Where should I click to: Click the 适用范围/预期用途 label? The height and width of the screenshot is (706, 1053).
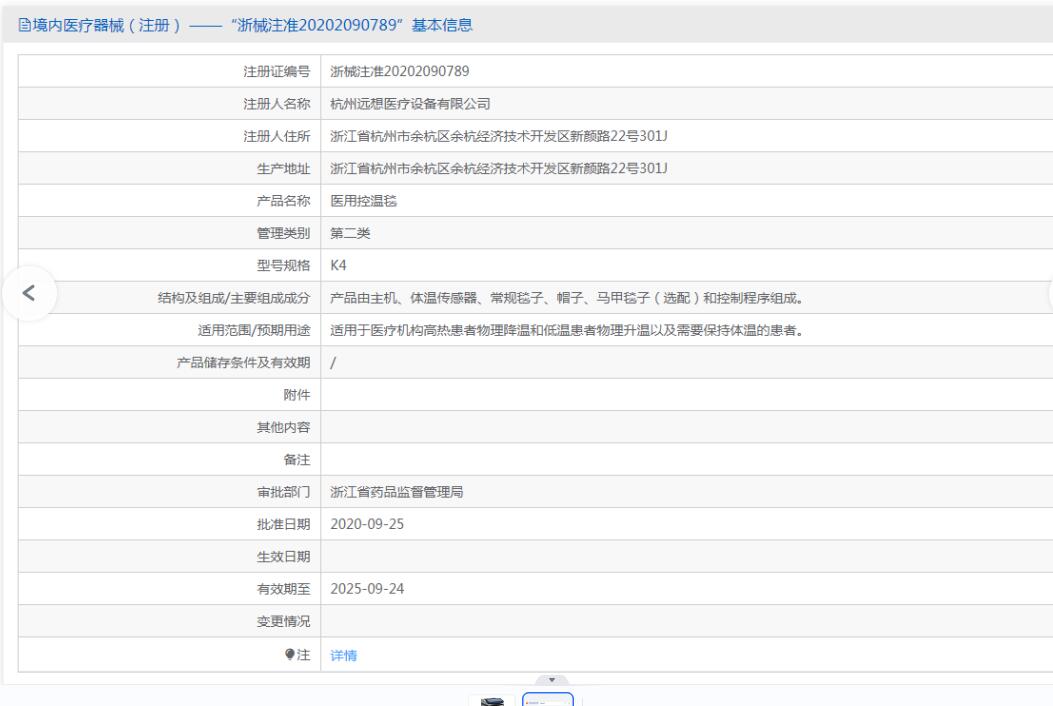(x=254, y=330)
